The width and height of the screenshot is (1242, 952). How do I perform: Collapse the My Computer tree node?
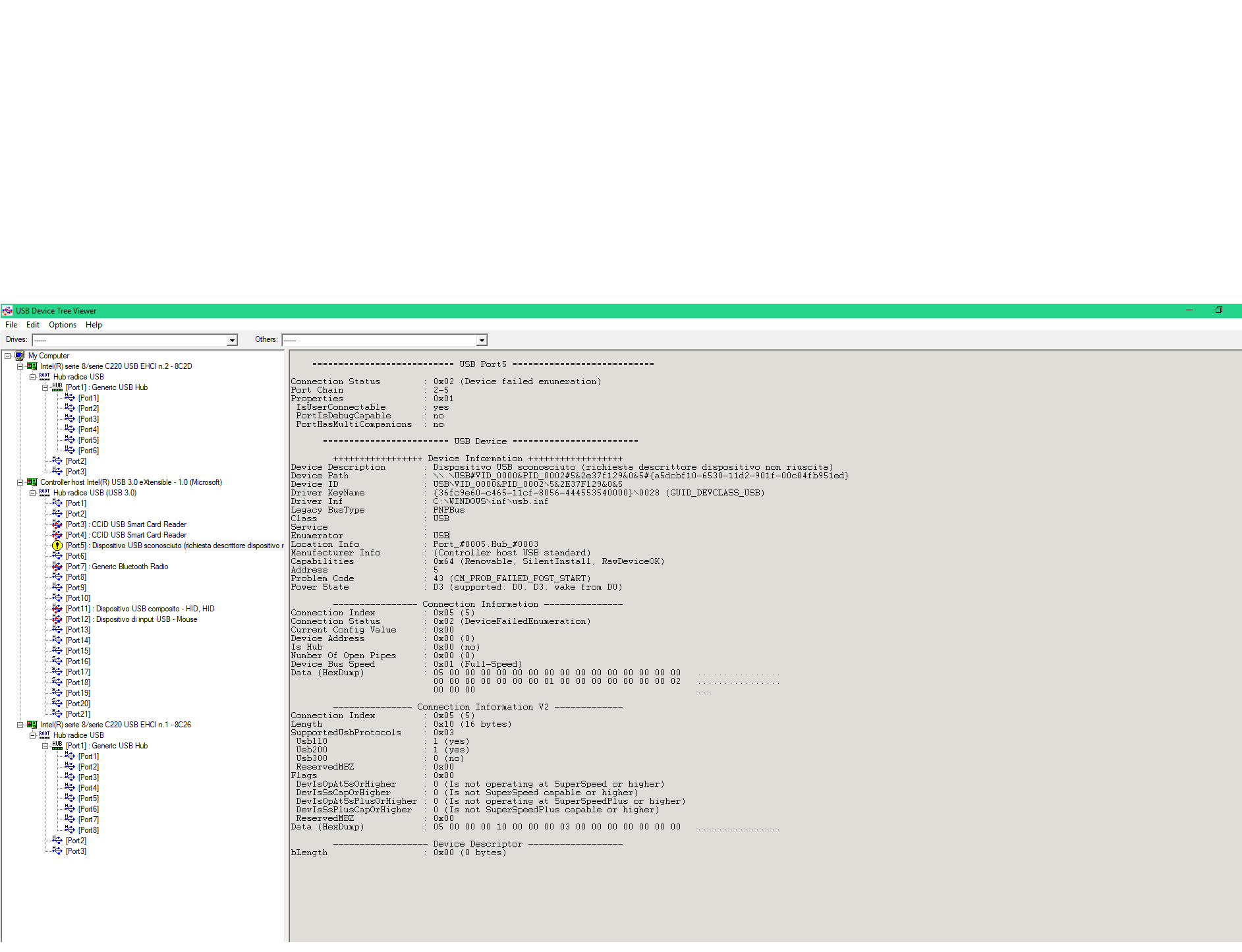click(7, 356)
